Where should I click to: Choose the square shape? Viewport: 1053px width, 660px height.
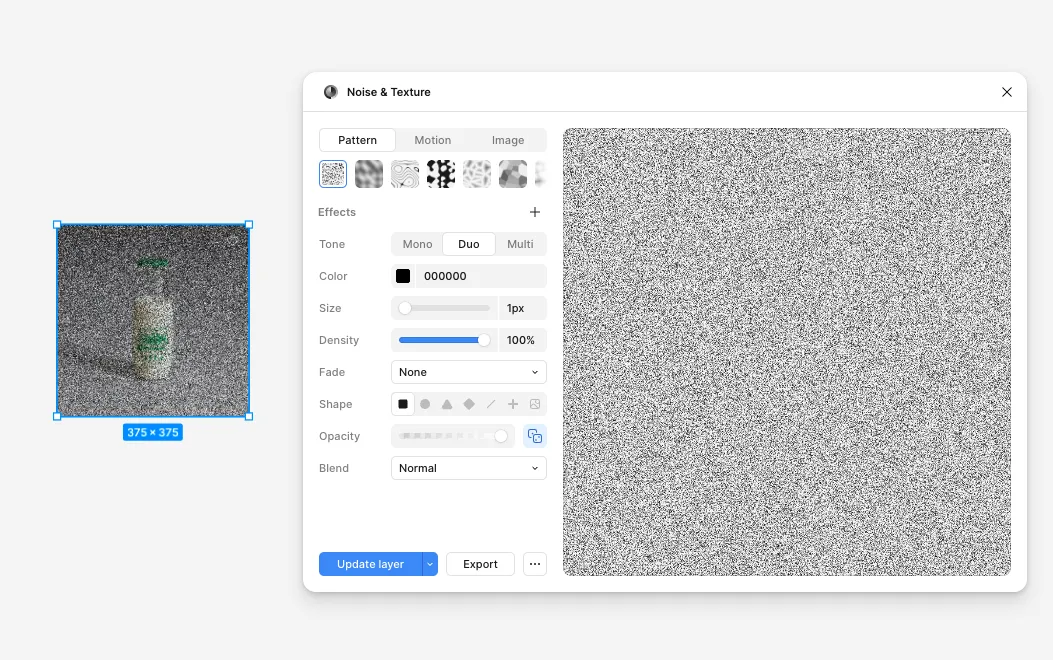click(x=403, y=404)
